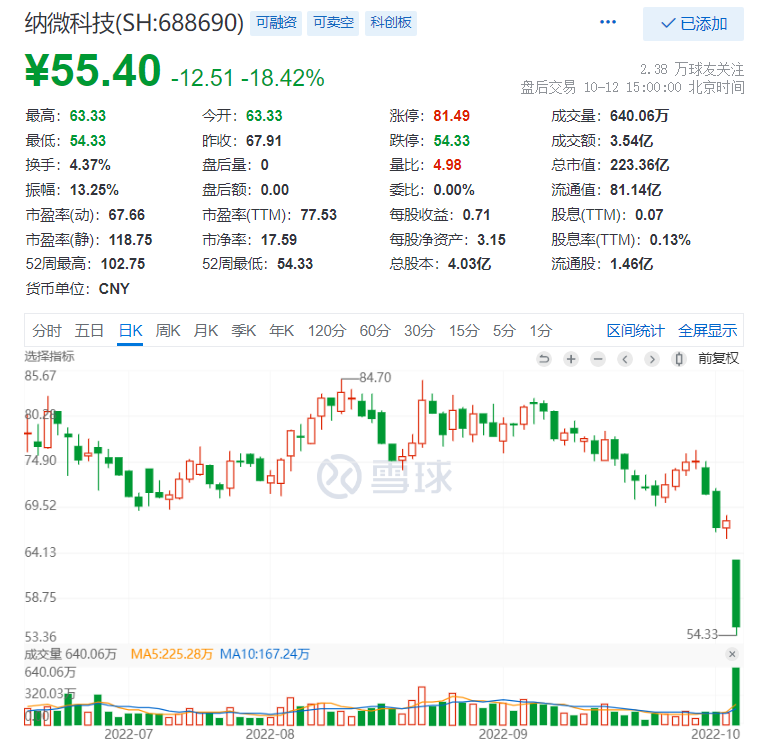Click the stock title 纳微科技(SH:688690)
This screenshot has width=757, height=744.
134,23
